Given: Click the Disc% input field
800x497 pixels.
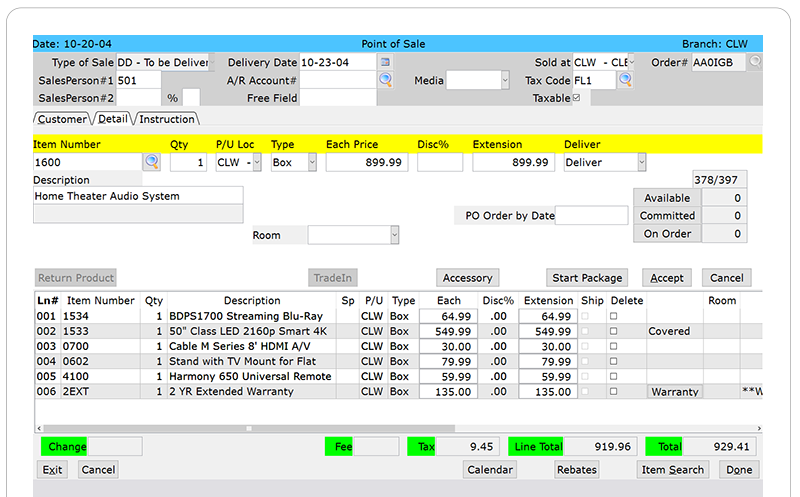Looking at the screenshot, I should click(x=440, y=162).
